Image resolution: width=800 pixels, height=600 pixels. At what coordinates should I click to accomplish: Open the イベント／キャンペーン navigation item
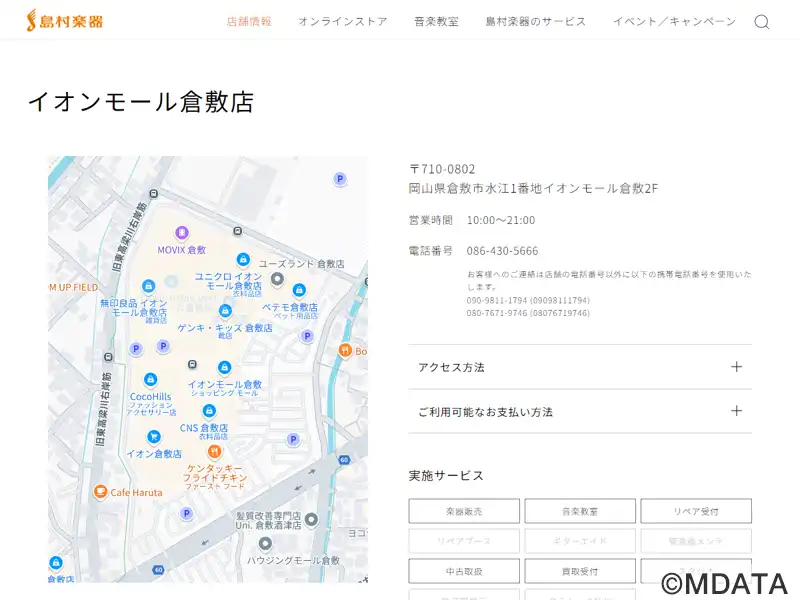[x=674, y=21]
